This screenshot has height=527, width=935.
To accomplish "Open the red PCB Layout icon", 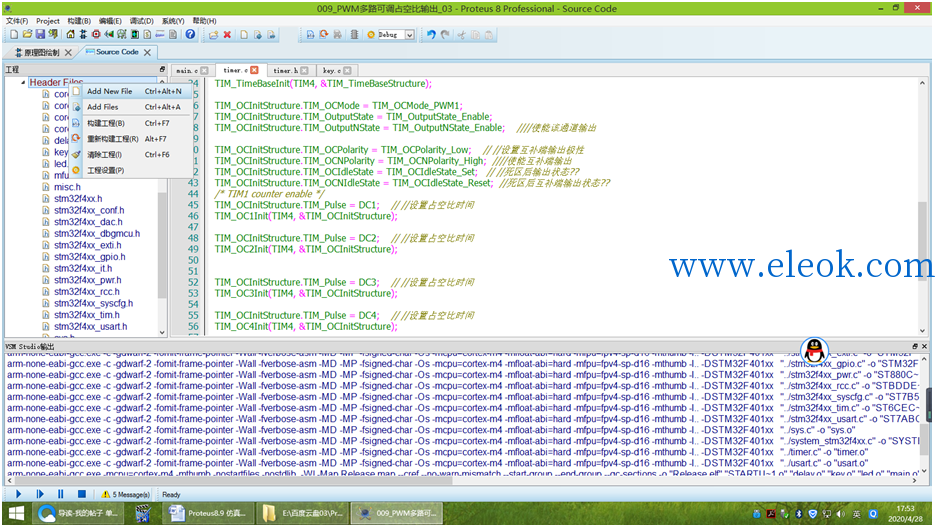I will (96, 35).
